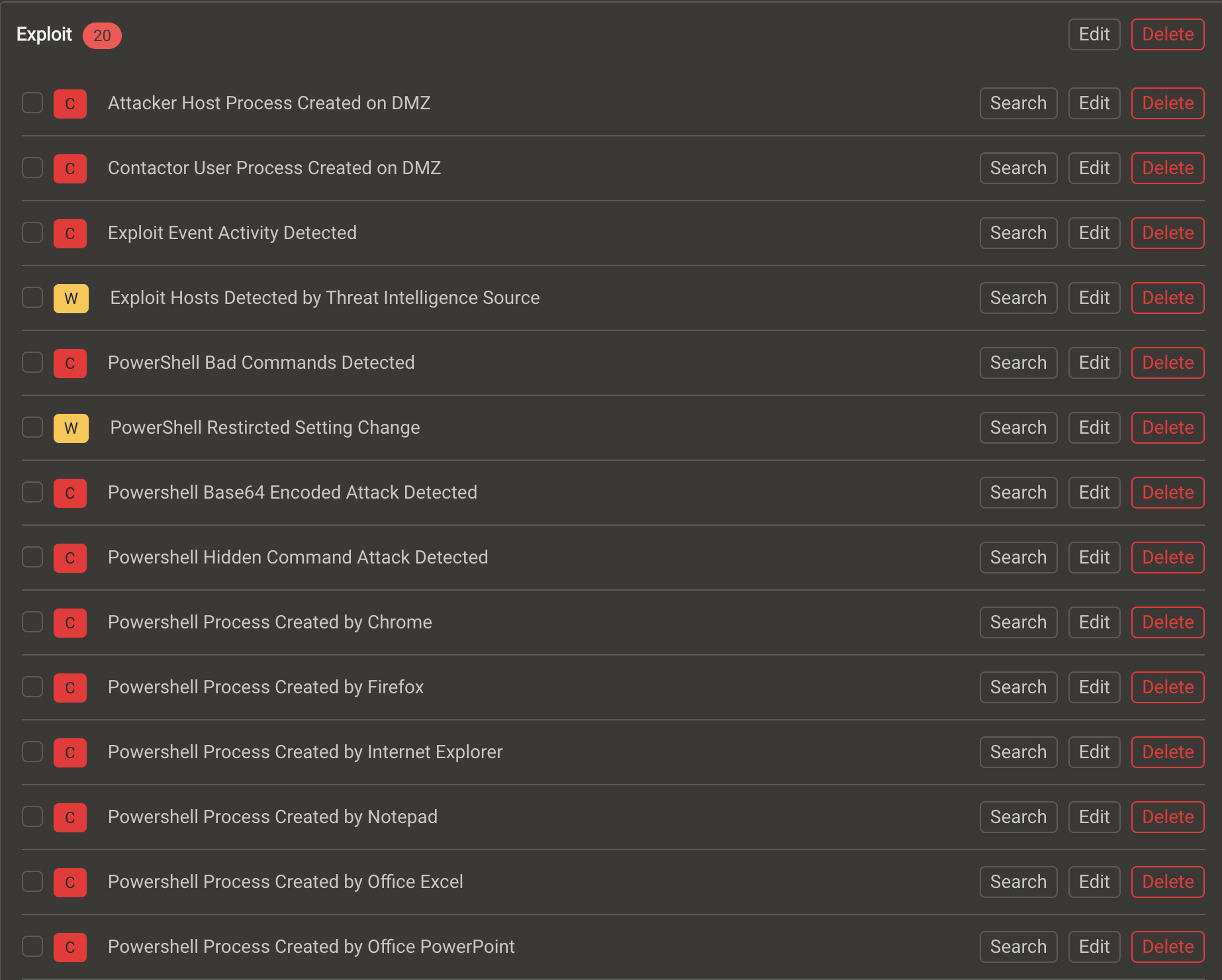Click severity badge for Created by Office Excel
The height and width of the screenshot is (980, 1222).
(x=70, y=882)
